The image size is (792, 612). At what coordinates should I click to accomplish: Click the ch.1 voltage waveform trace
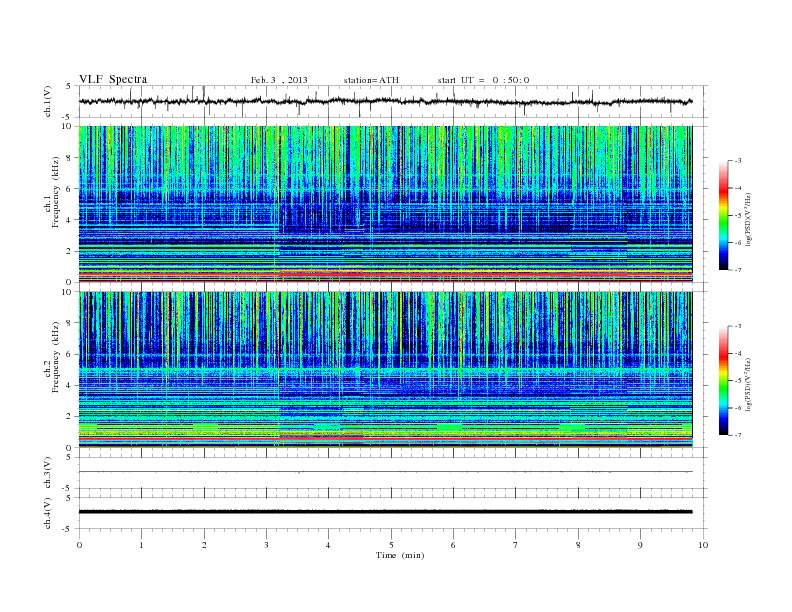[385, 101]
